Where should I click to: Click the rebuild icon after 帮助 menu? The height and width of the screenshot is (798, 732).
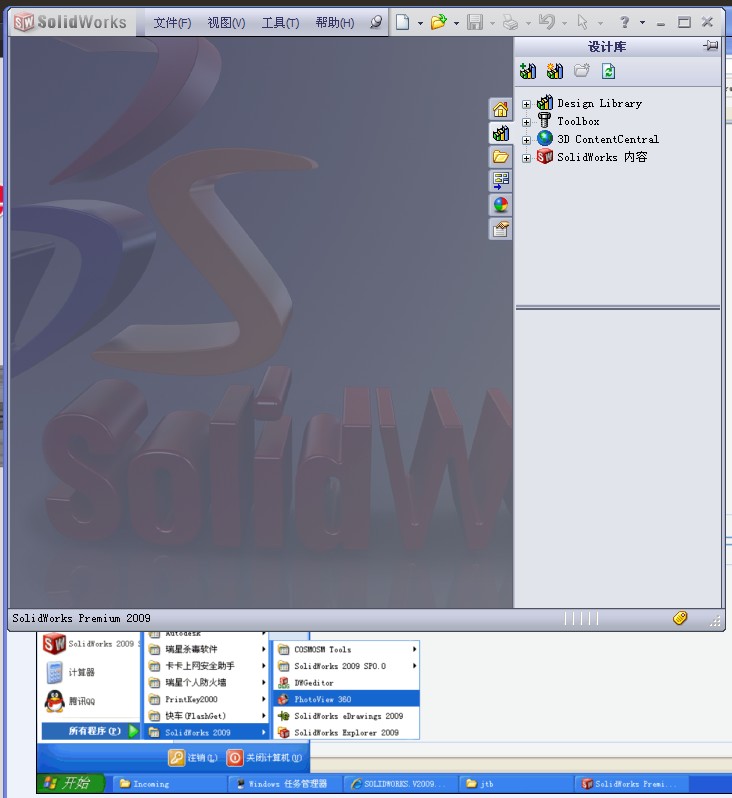pos(376,22)
